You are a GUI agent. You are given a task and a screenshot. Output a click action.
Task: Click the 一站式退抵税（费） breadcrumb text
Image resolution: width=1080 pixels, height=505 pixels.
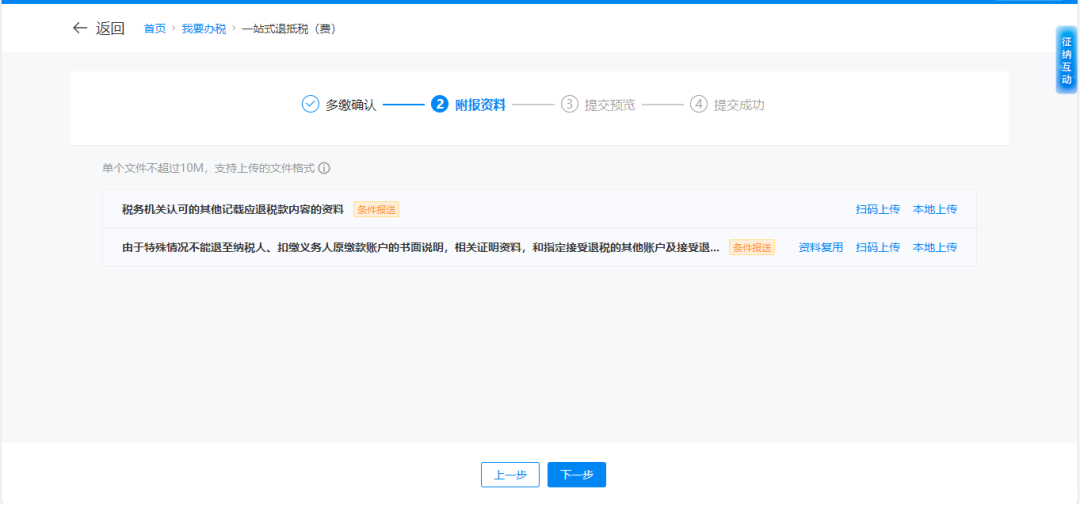(289, 29)
